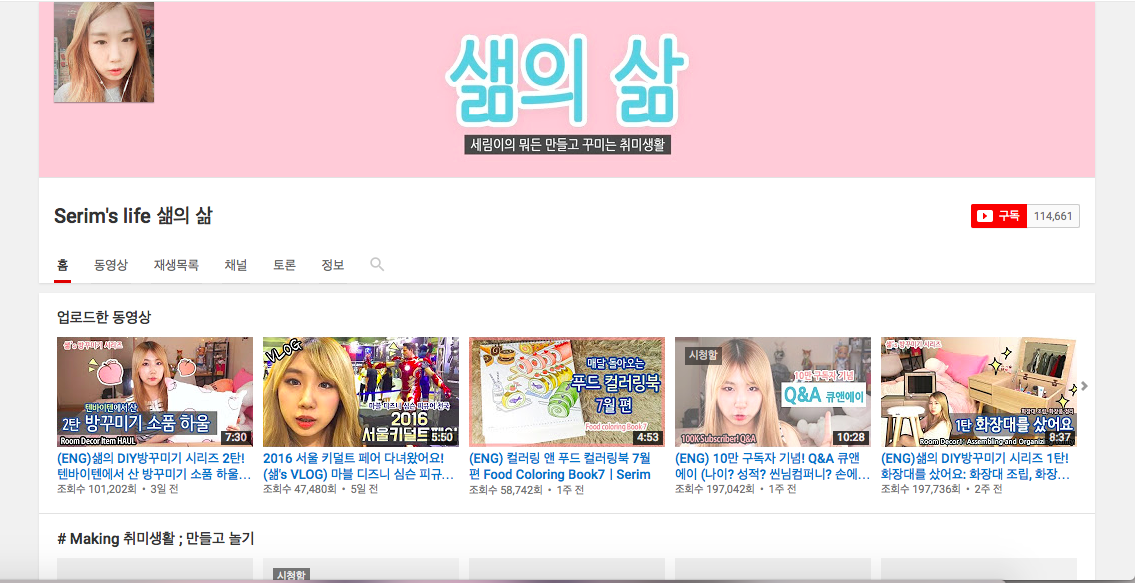Open the channel search magnifier icon

click(x=376, y=264)
